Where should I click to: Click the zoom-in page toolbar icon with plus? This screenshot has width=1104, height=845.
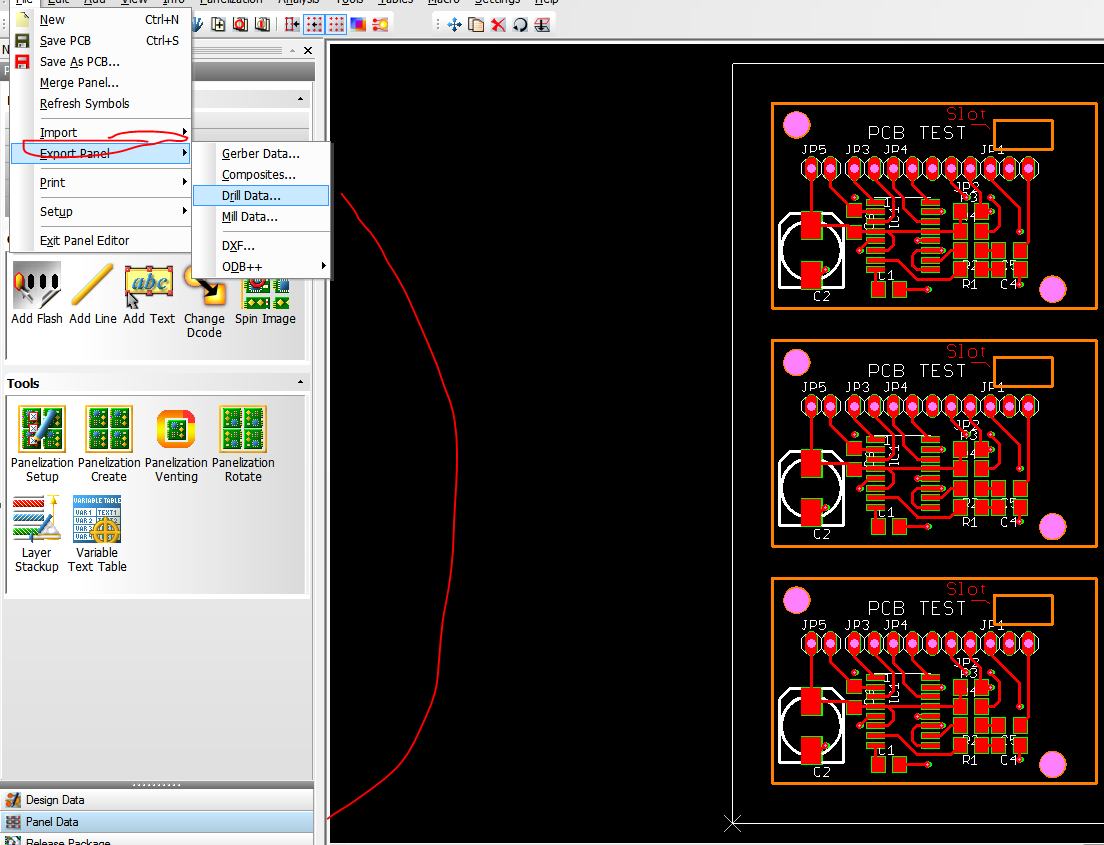point(218,25)
